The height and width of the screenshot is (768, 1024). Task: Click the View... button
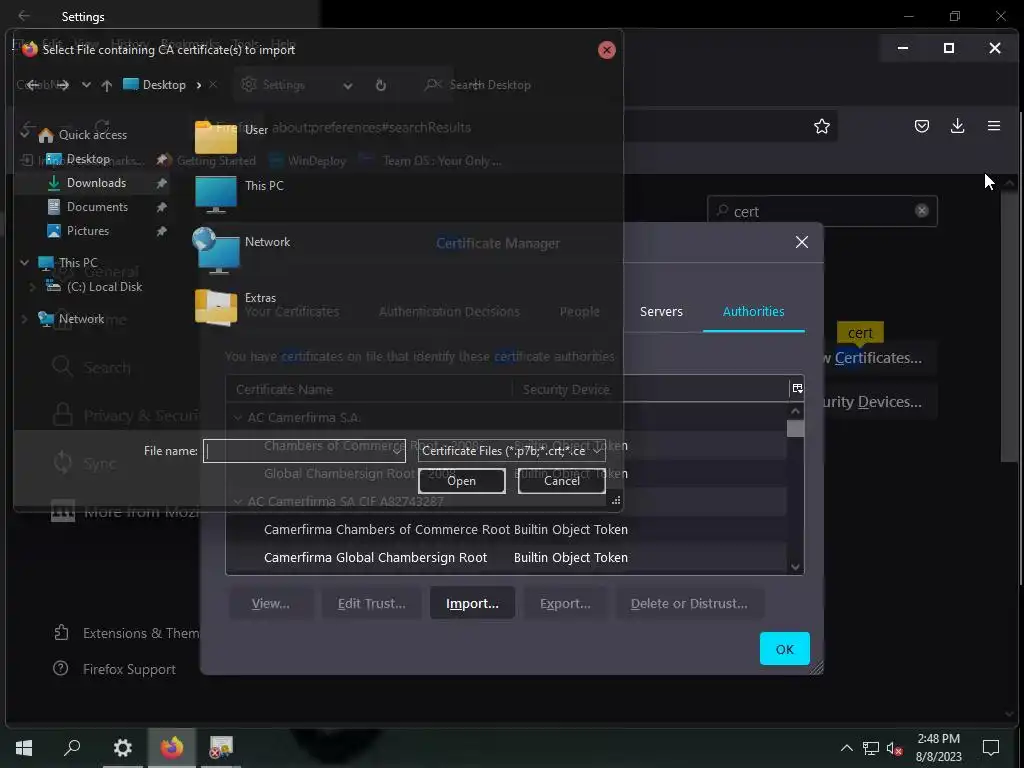(270, 603)
